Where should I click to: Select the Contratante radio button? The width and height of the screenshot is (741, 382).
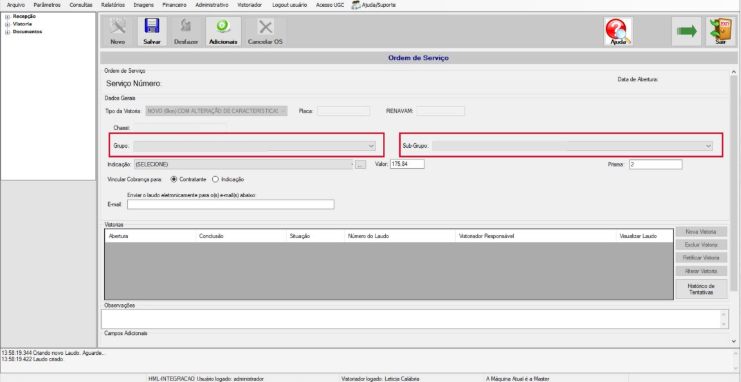point(173,180)
